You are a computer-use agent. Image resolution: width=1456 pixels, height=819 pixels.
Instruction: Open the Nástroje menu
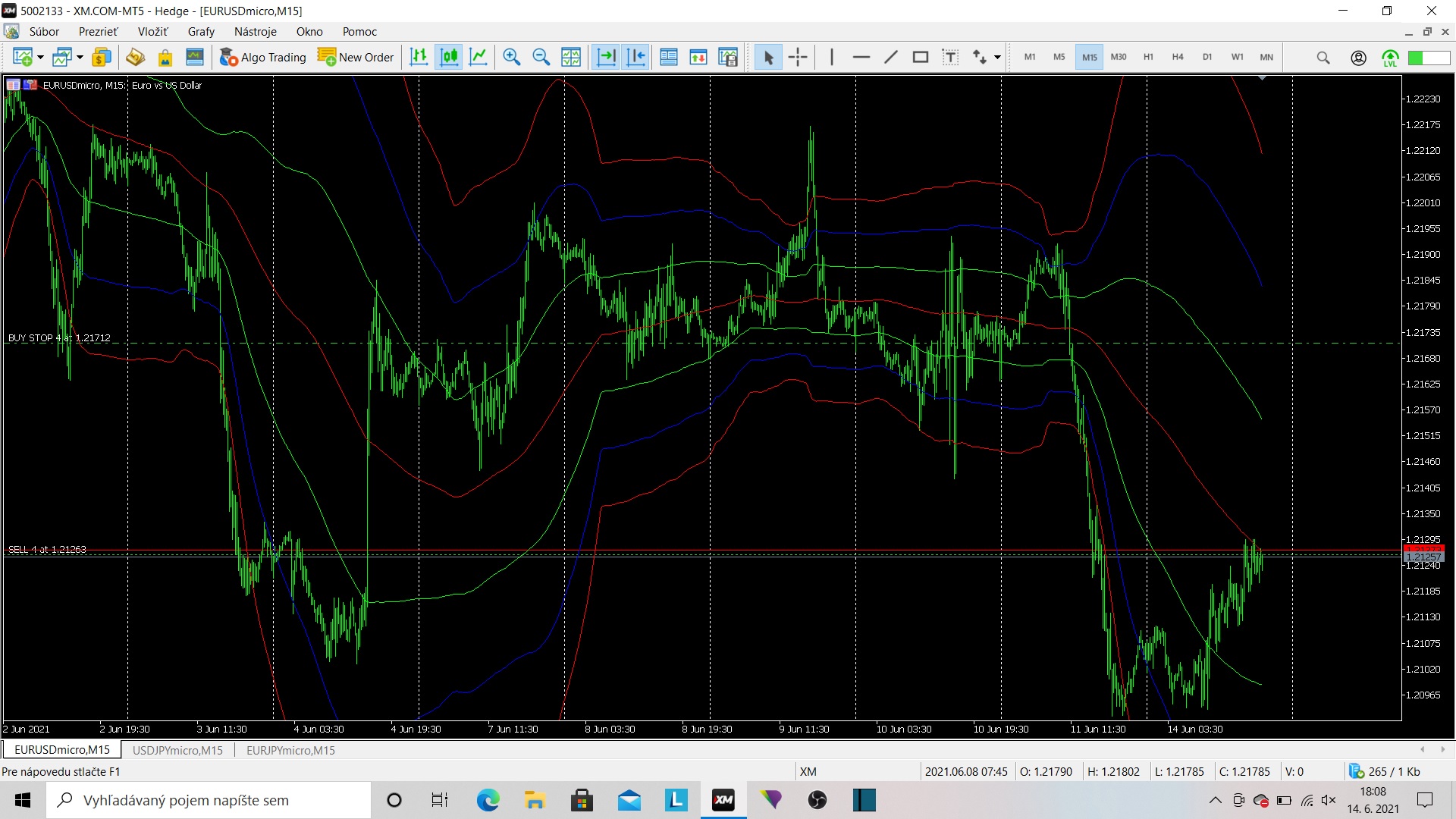click(x=255, y=32)
